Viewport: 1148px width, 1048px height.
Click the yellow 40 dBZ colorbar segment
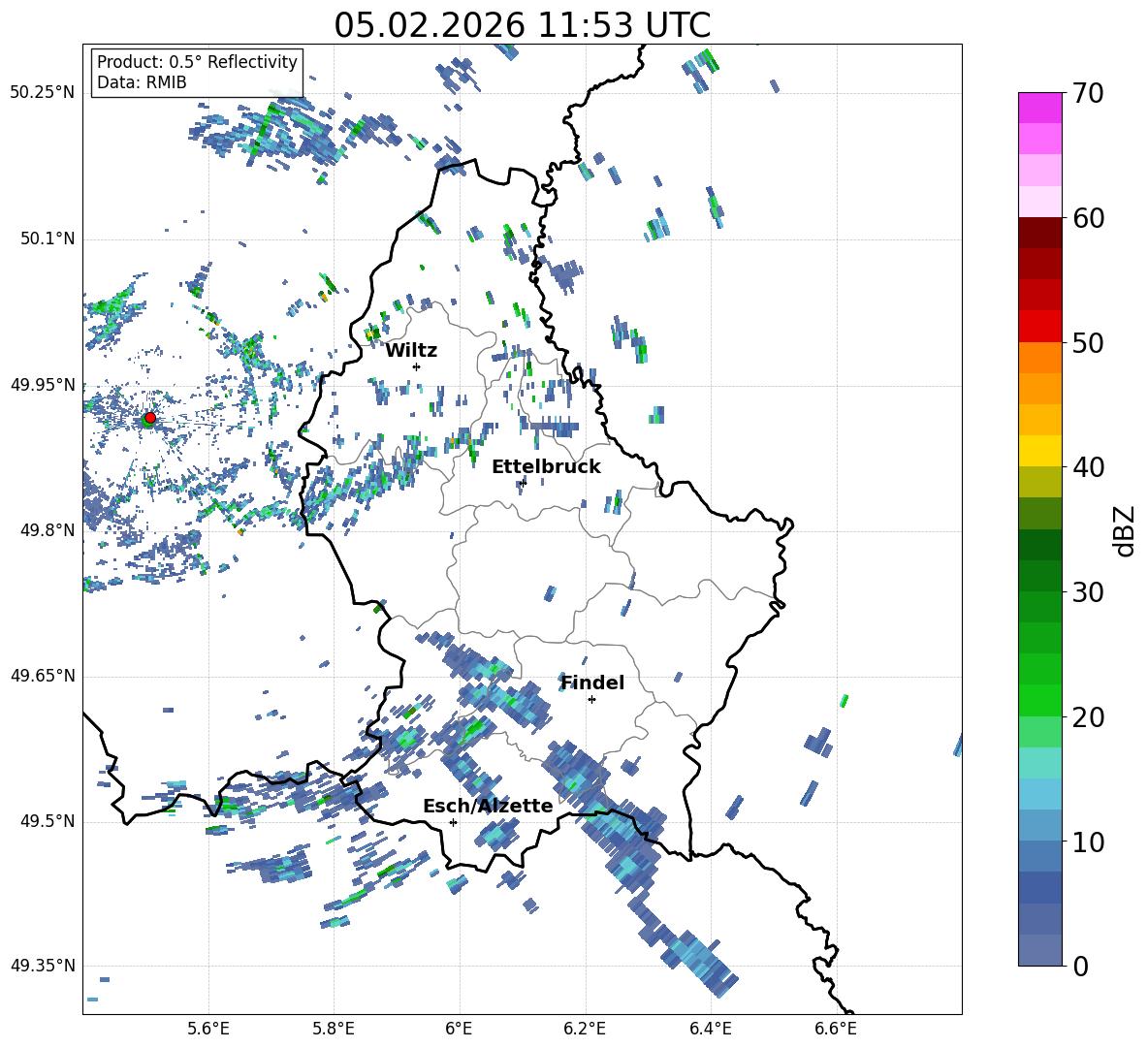click(1039, 451)
